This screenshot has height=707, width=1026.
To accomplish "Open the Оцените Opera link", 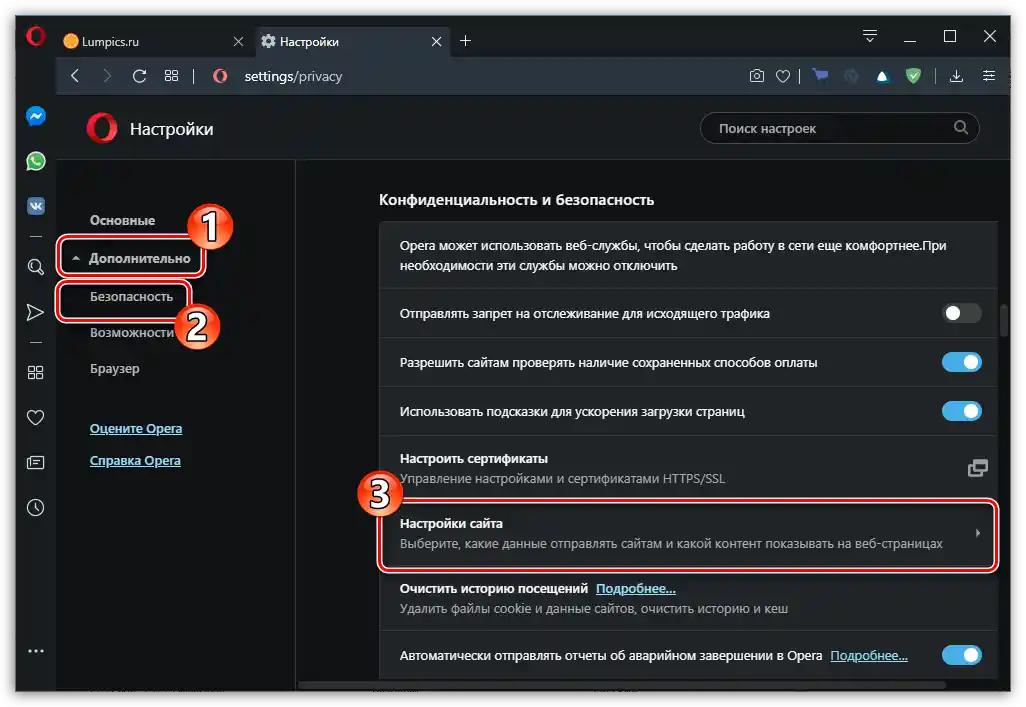I will pyautogui.click(x=136, y=429).
